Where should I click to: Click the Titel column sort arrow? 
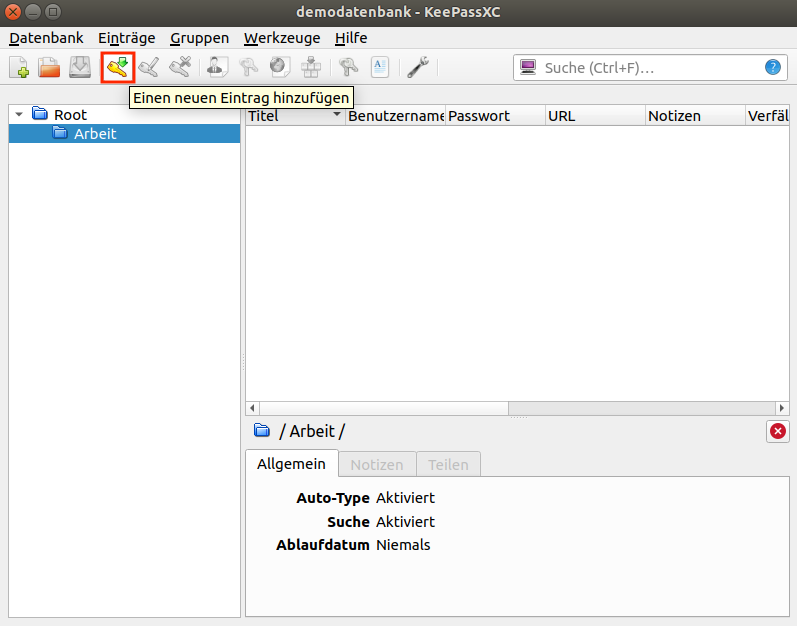337,116
